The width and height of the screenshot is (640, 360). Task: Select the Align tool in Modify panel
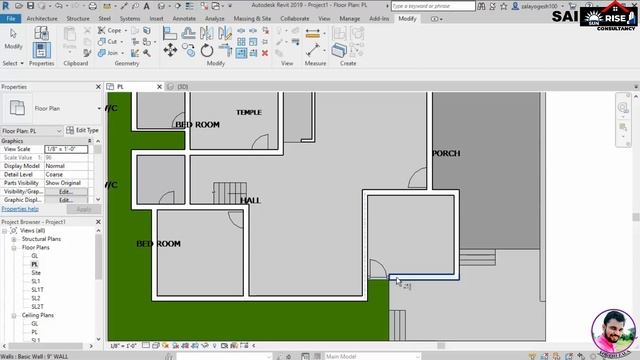click(169, 33)
